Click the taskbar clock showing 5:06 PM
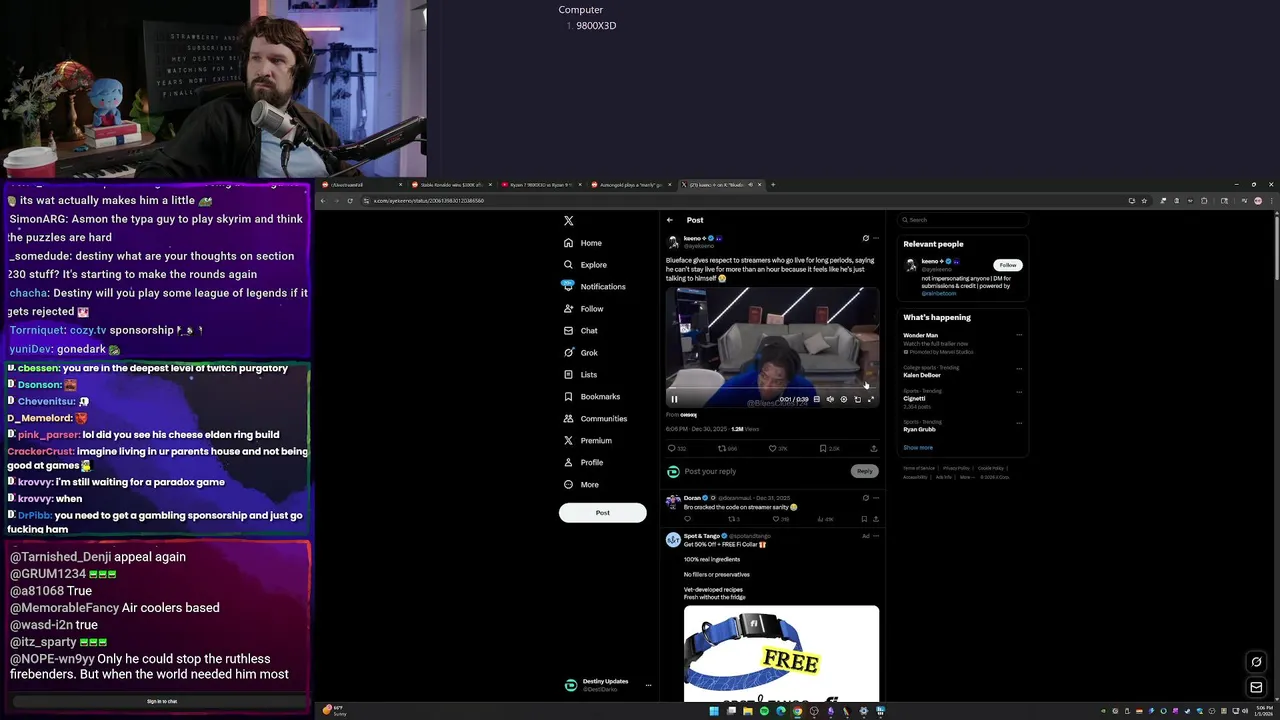Viewport: 1280px width, 720px height. (x=1264, y=711)
